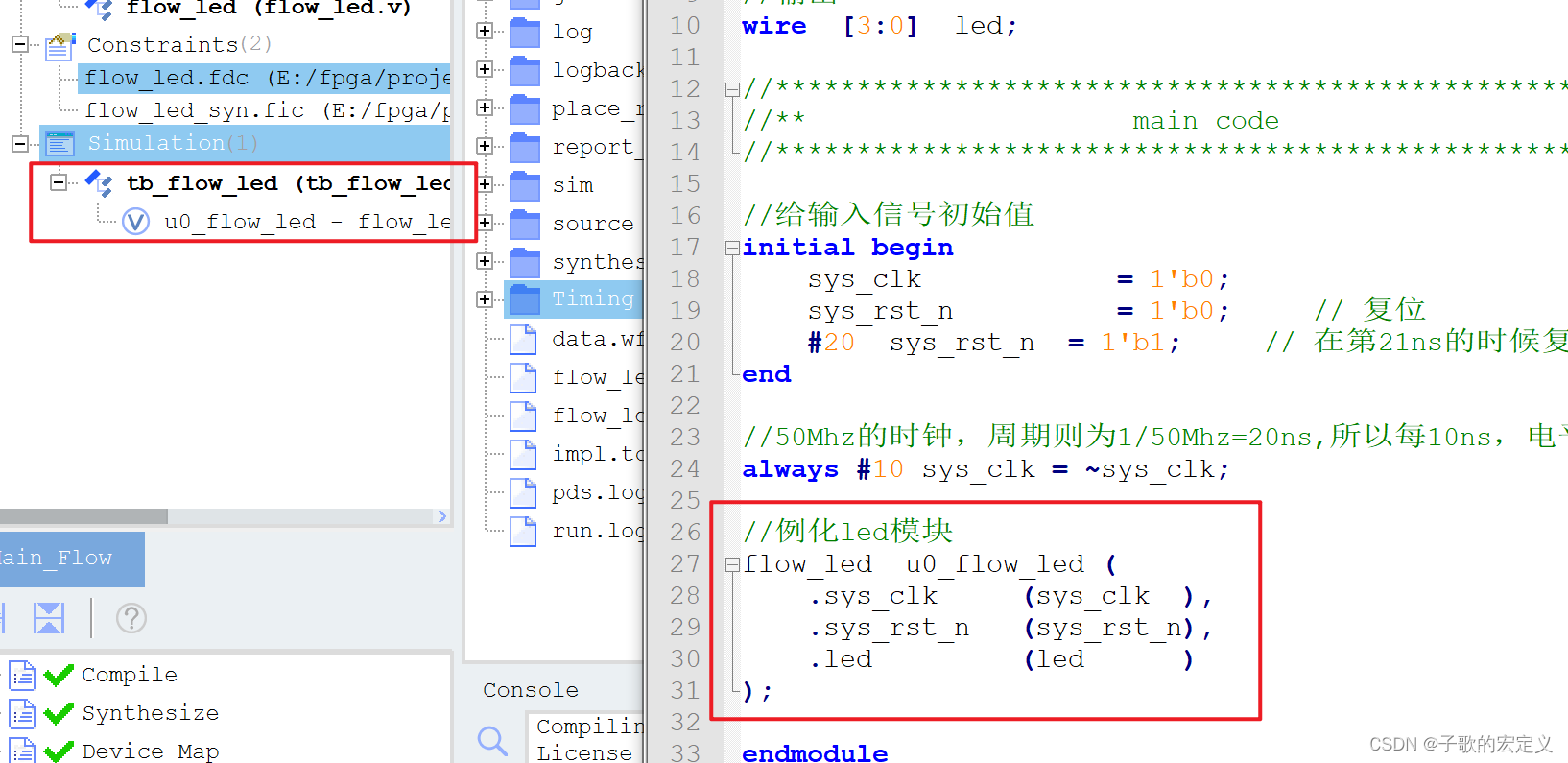1568x763 pixels.
Task: Click the Simulation category icon
Action: tap(59, 144)
